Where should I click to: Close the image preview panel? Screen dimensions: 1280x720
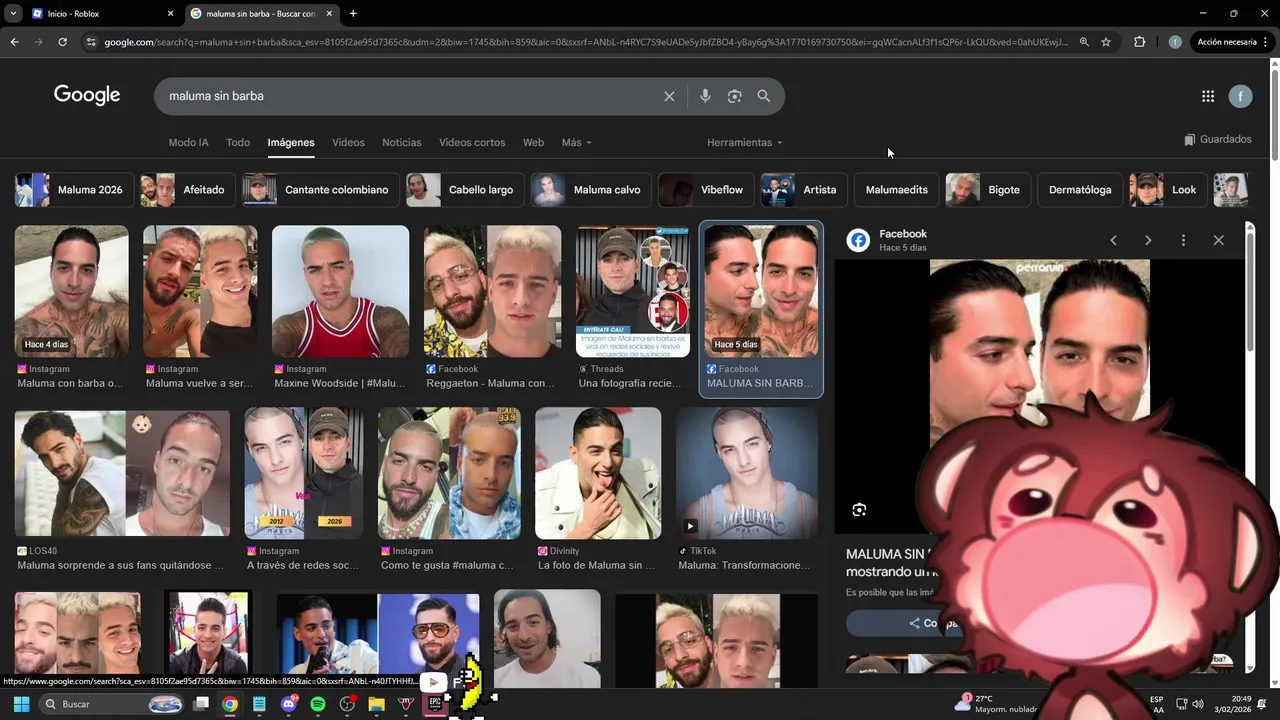coord(1218,240)
